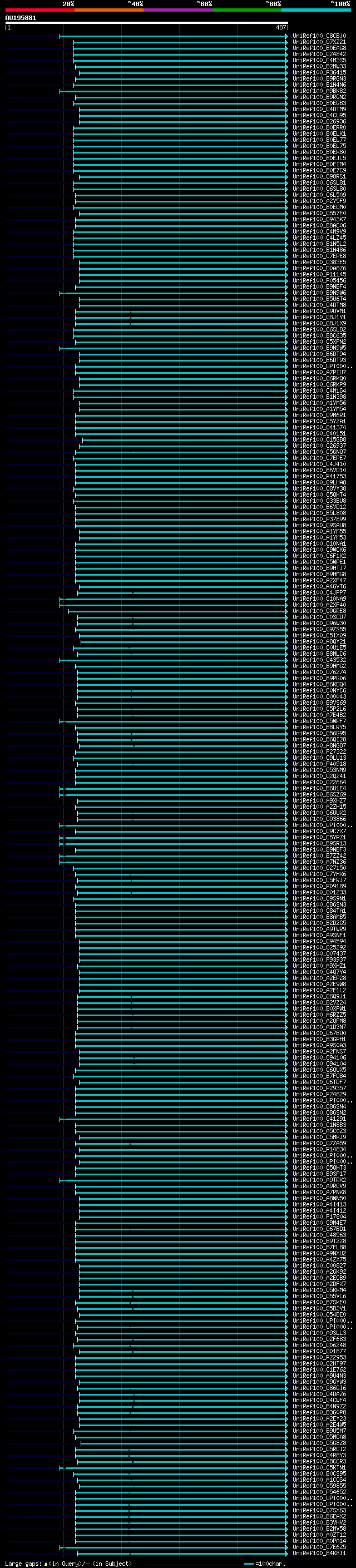Open hit UniRef100_O22664
Viewport: 356px width, 1568px height.
[319, 782]
